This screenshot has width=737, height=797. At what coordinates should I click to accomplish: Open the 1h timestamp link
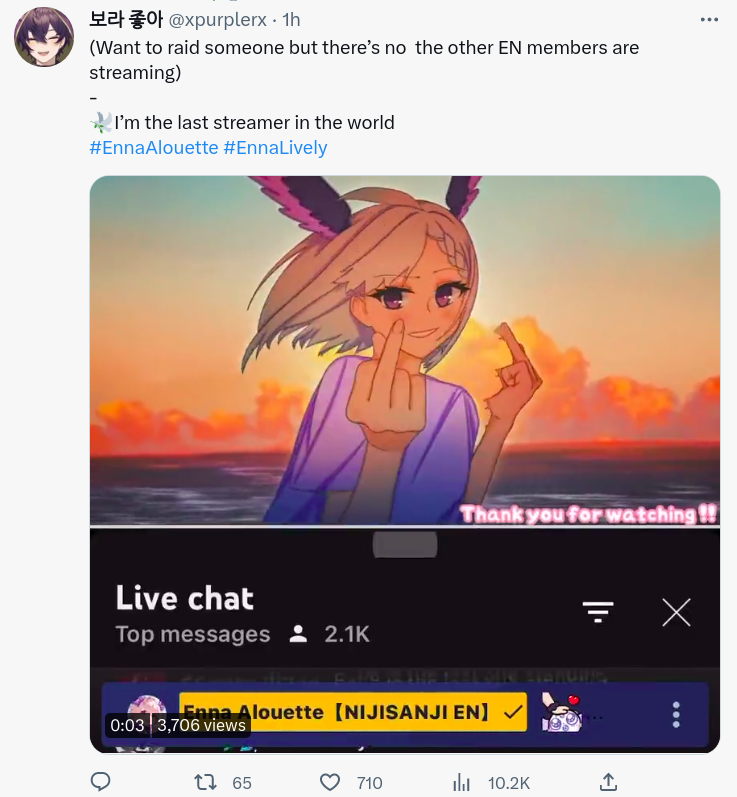click(x=291, y=20)
